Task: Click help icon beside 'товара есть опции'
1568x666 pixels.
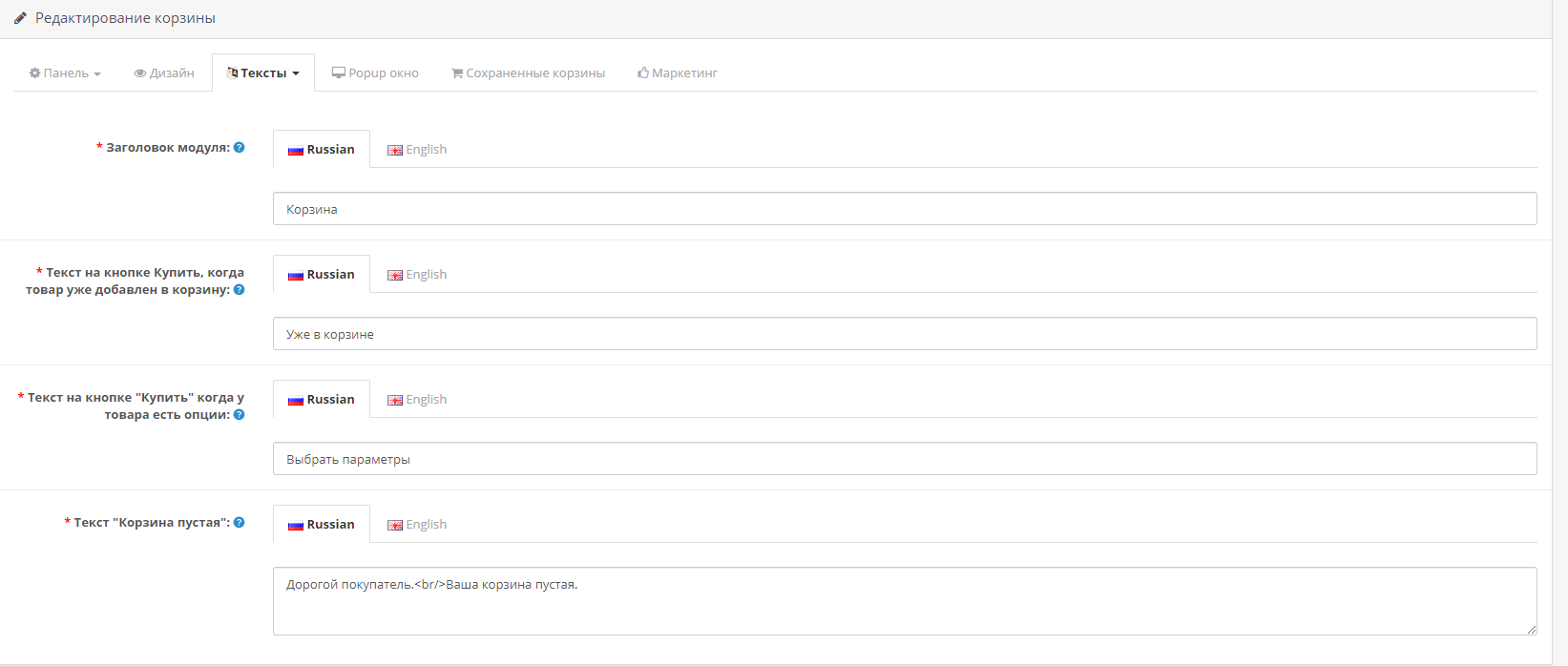Action: [x=240, y=415]
